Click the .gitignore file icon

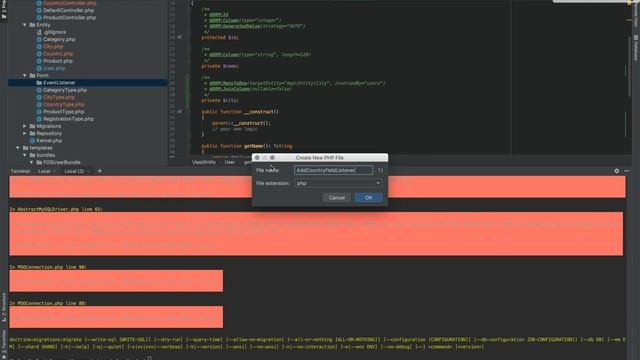pyautogui.click(x=39, y=32)
